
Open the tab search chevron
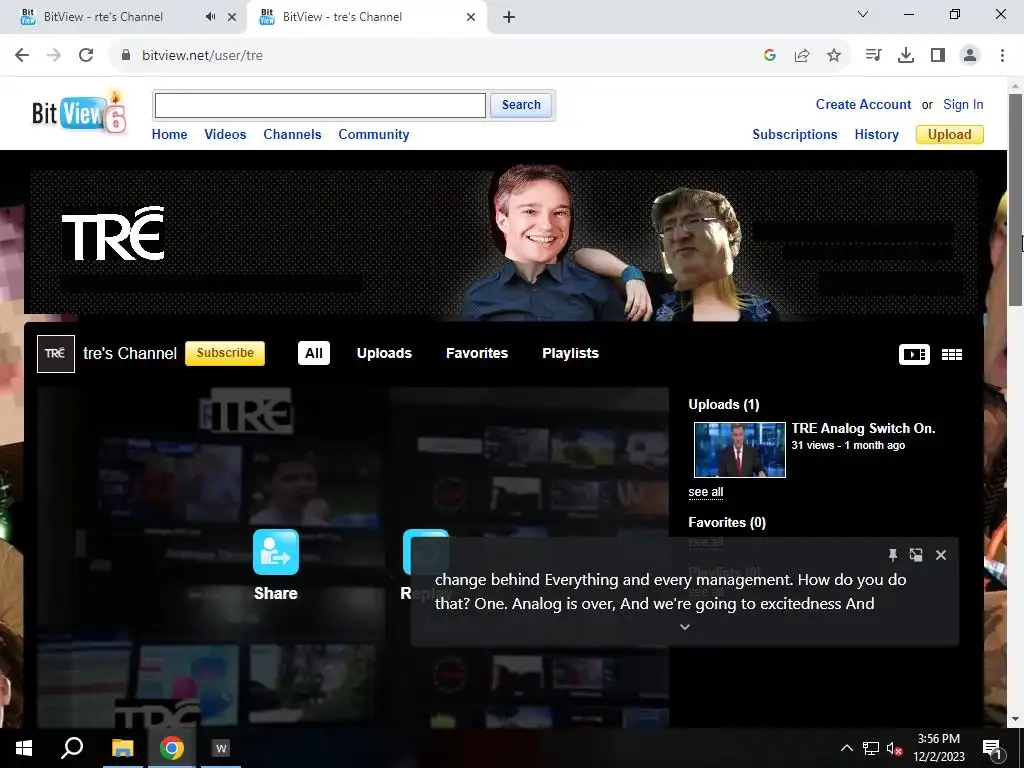[863, 14]
